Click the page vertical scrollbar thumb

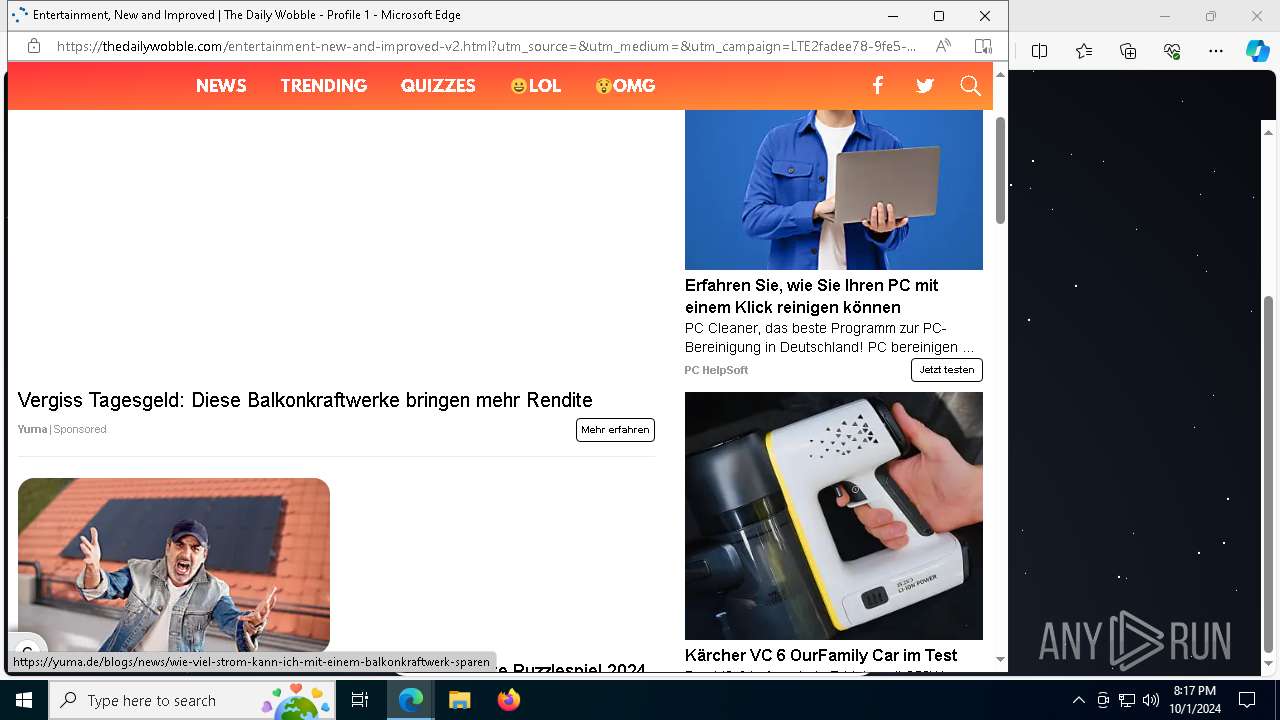(x=1000, y=170)
